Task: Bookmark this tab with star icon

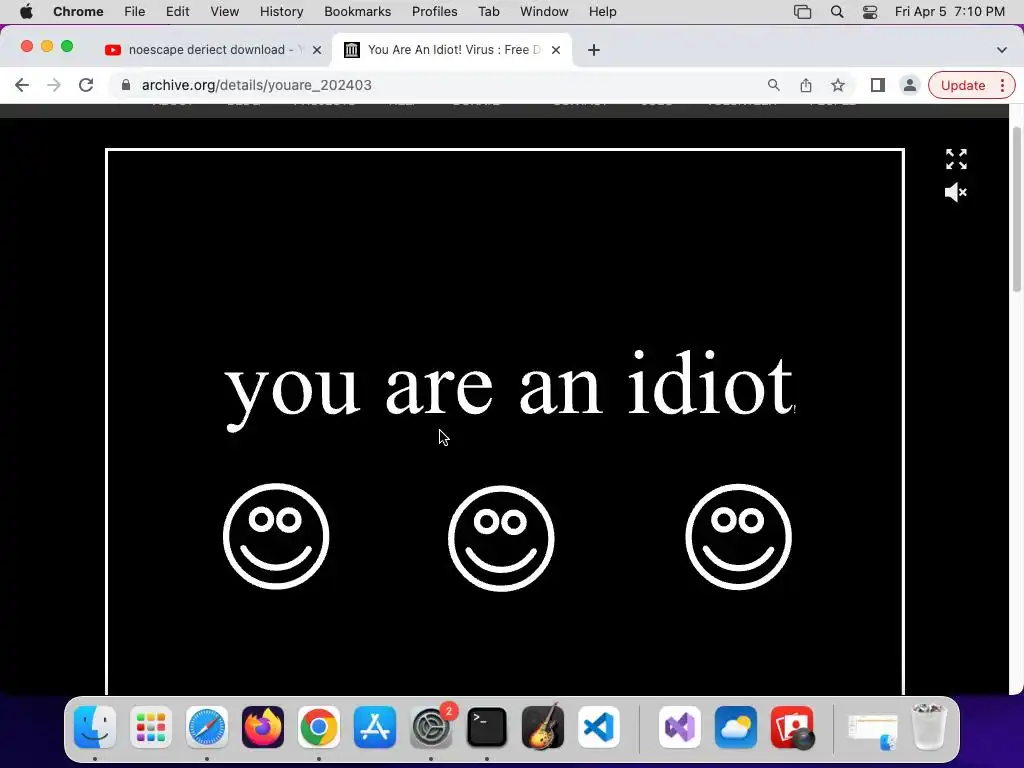Action: tap(838, 85)
